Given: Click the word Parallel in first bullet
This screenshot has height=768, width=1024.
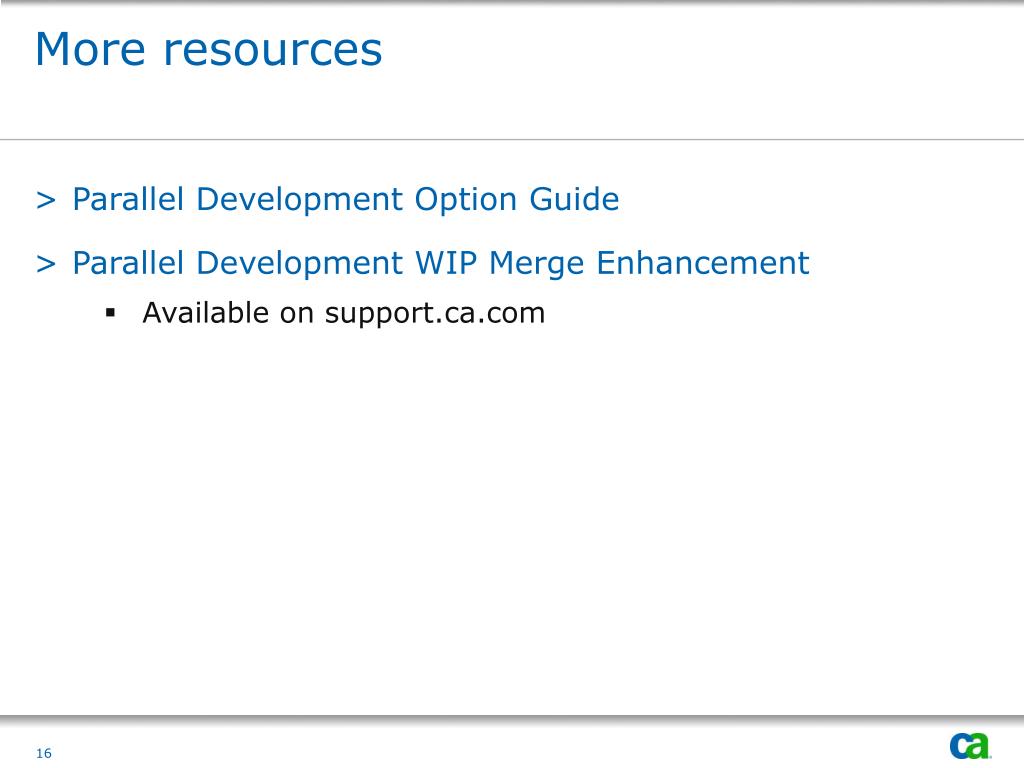Looking at the screenshot, I should point(128,199).
